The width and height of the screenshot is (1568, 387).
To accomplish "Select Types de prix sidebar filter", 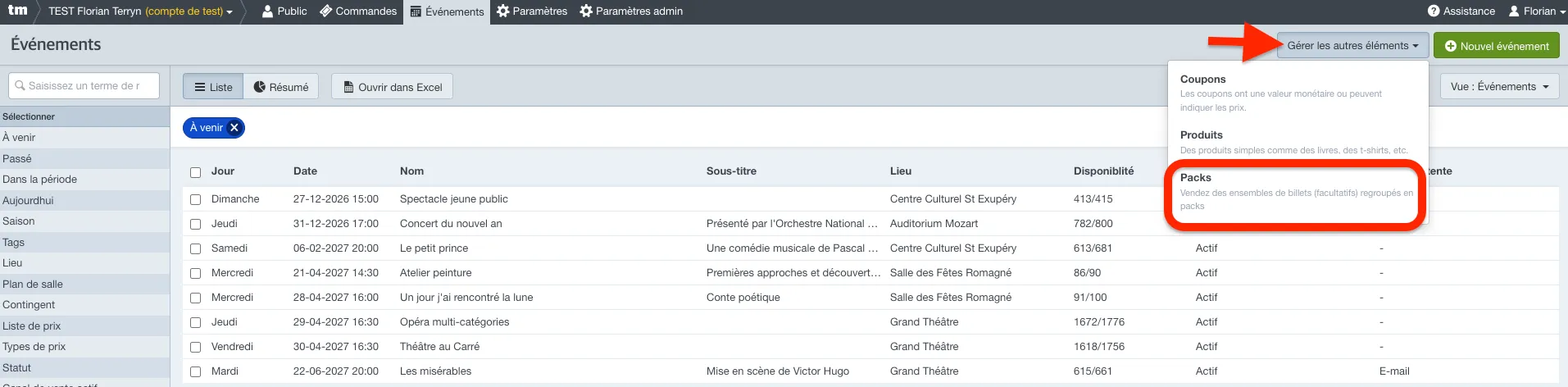I will 84,347.
